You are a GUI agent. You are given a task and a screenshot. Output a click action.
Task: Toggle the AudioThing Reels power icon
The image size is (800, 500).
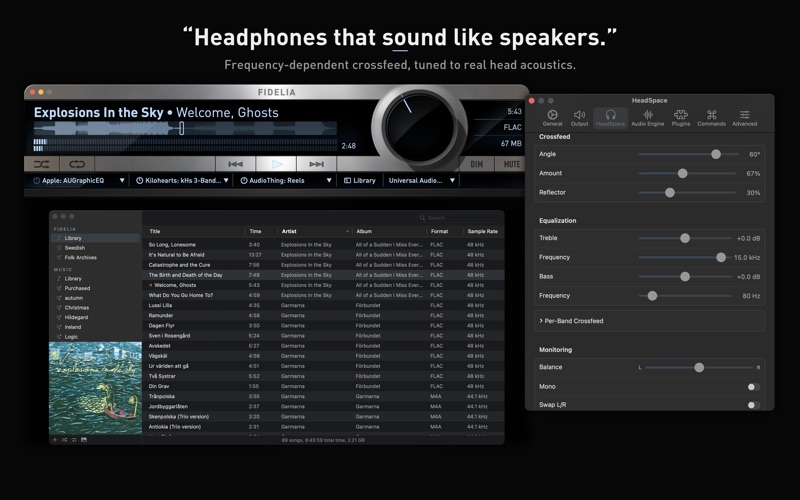tap(244, 181)
